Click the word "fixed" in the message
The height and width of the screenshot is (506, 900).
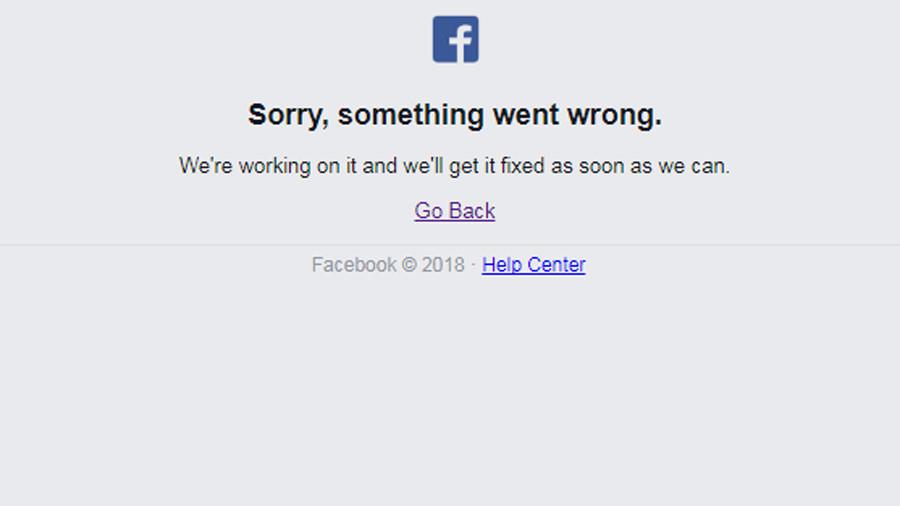tap(522, 166)
